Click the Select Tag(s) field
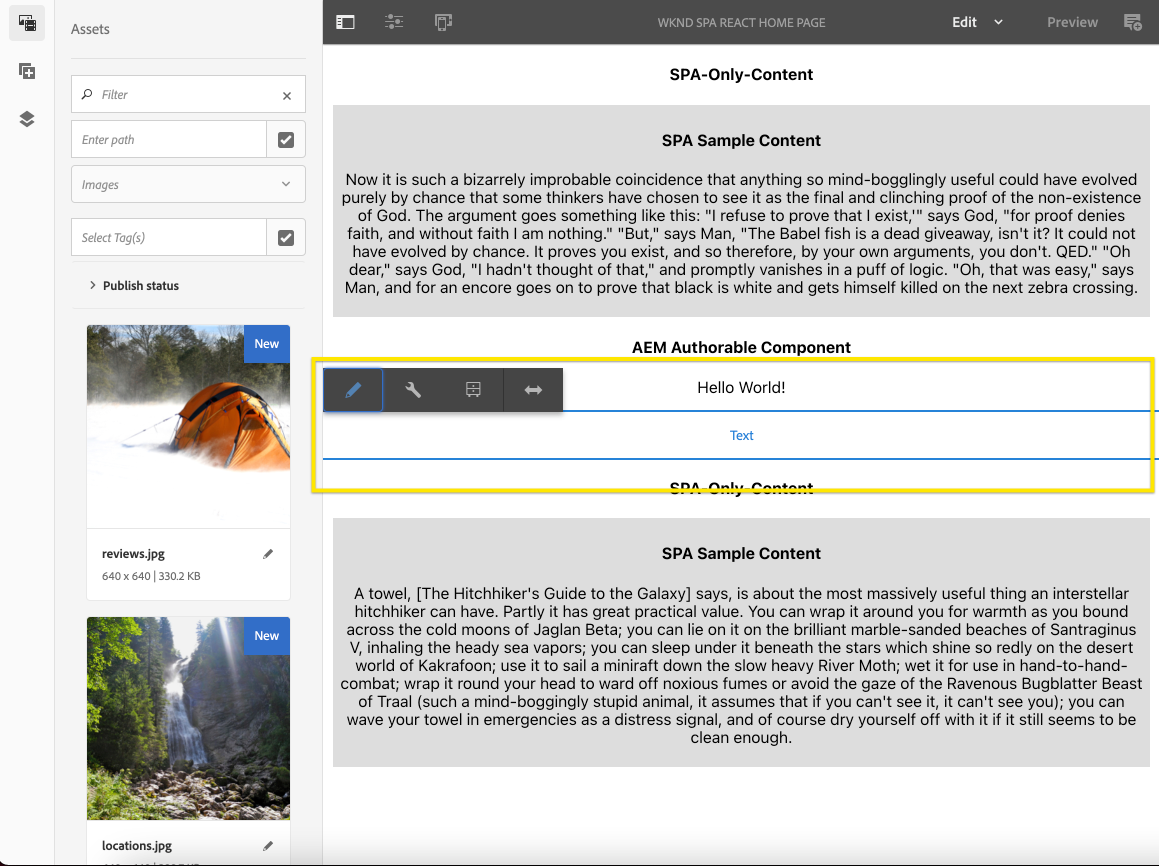Image resolution: width=1159 pixels, height=866 pixels. coord(169,238)
